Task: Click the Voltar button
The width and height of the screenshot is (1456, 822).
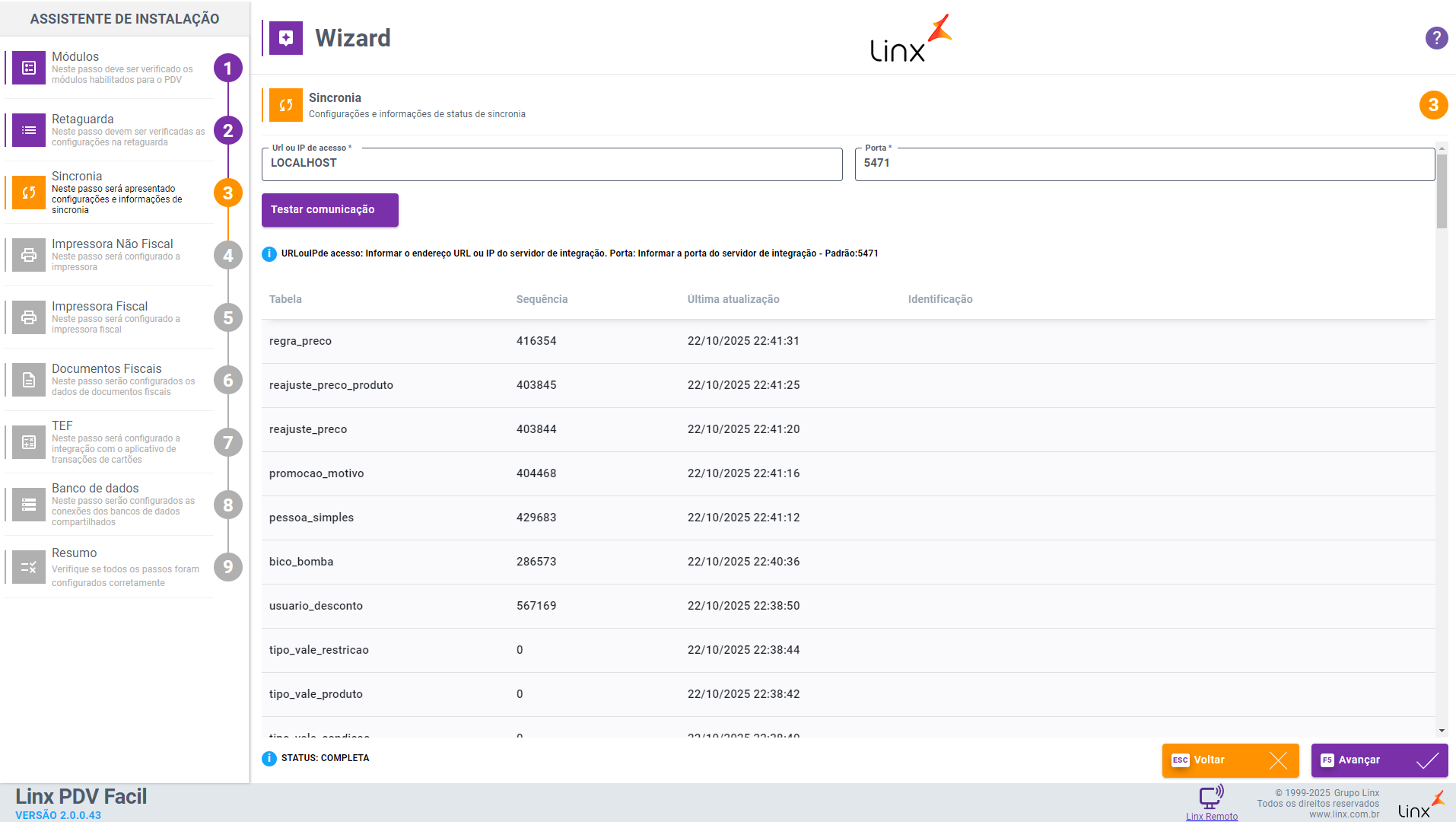Action: click(1230, 760)
